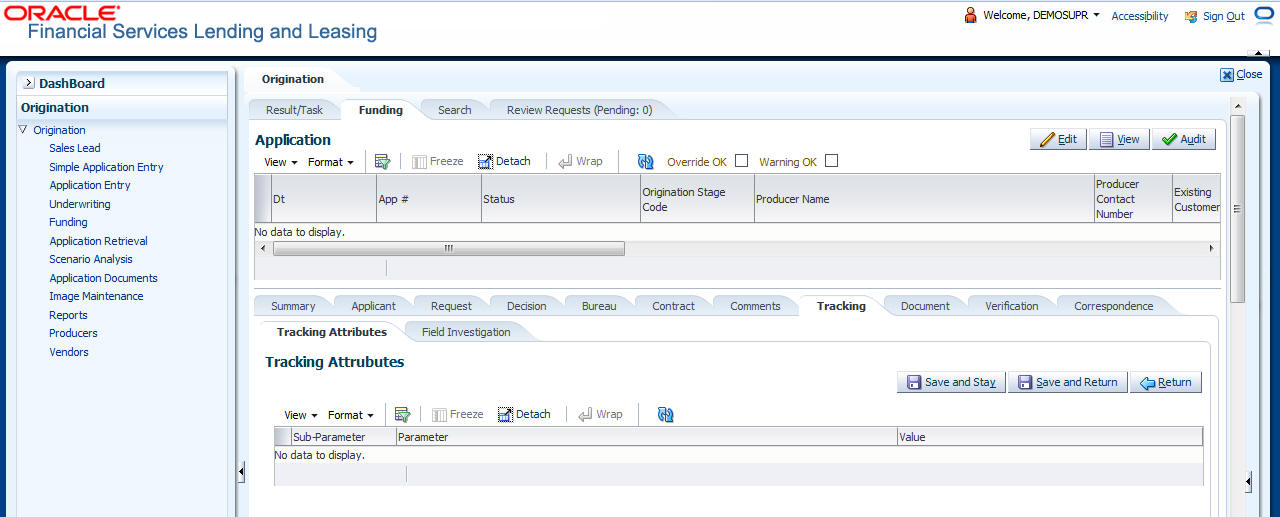Open Underwriting in the navigation tree

(x=80, y=204)
